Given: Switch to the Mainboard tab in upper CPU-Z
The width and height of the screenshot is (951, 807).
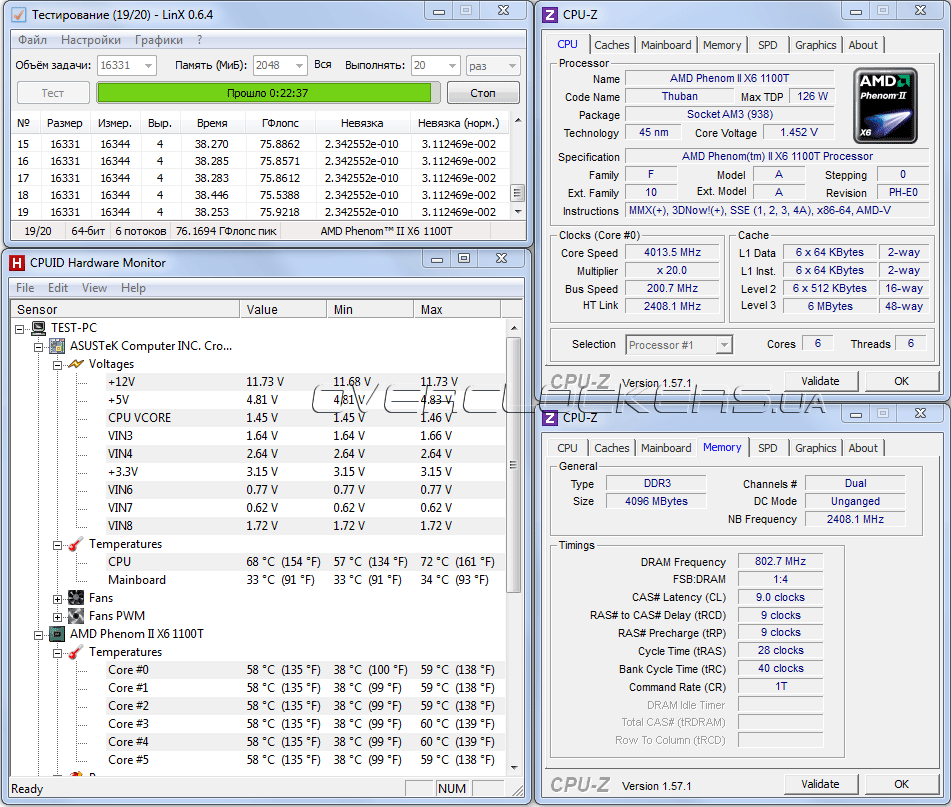Looking at the screenshot, I should point(666,45).
